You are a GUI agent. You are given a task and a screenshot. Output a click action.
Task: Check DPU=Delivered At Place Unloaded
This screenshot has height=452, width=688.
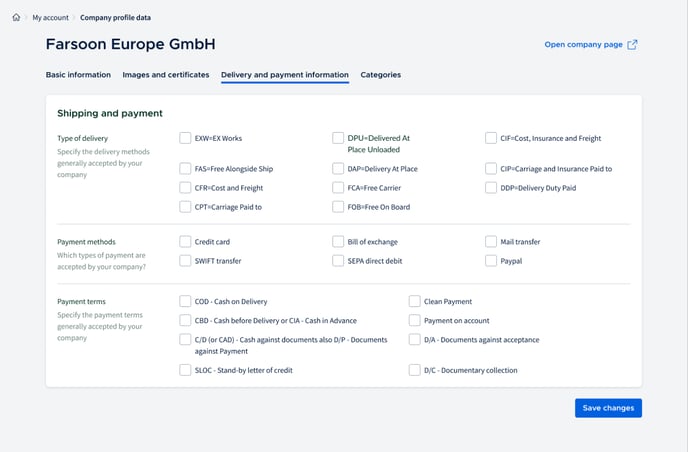tap(338, 138)
